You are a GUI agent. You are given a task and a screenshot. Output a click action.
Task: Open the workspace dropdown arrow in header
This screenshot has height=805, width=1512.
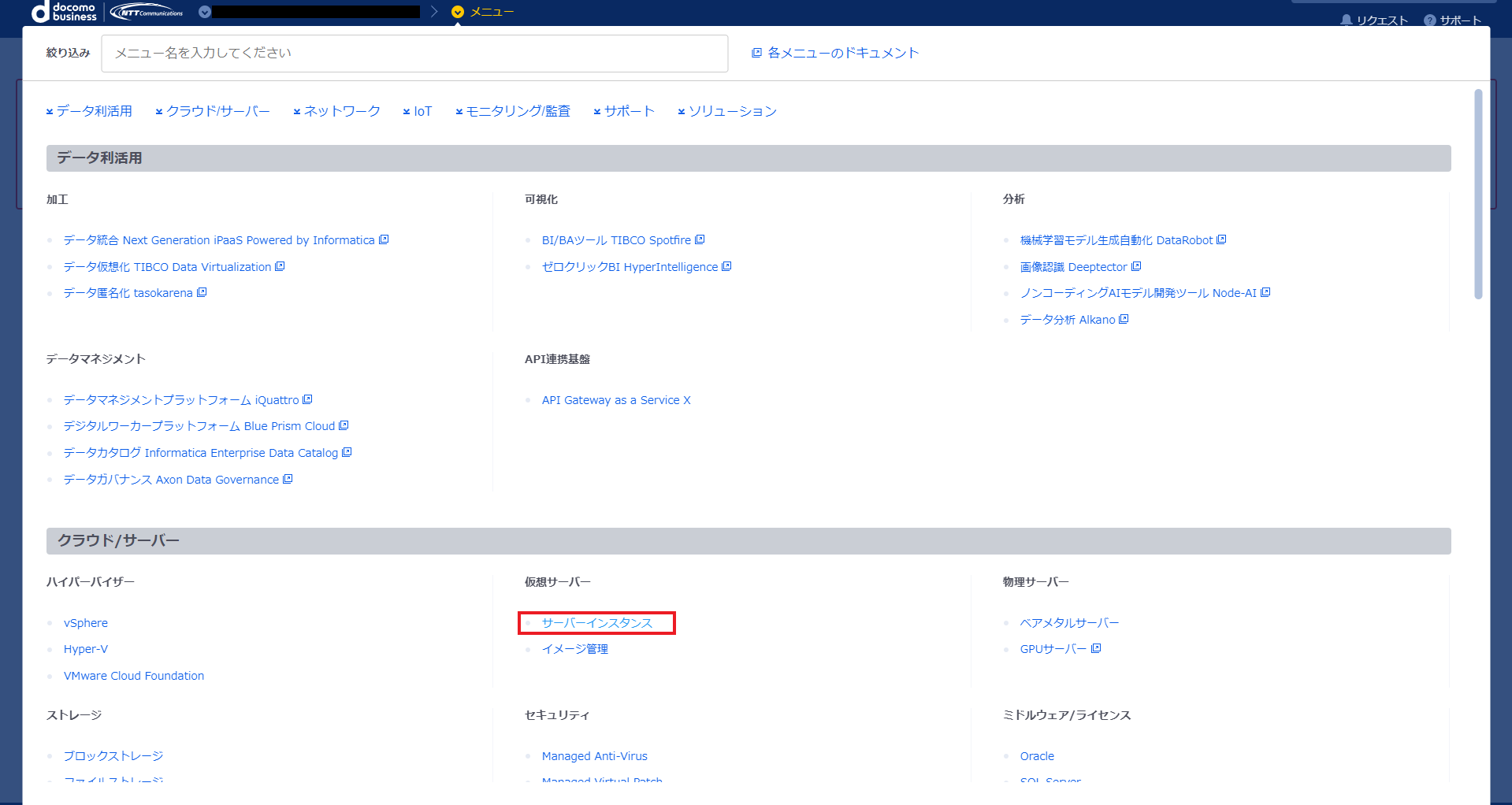tap(205, 12)
